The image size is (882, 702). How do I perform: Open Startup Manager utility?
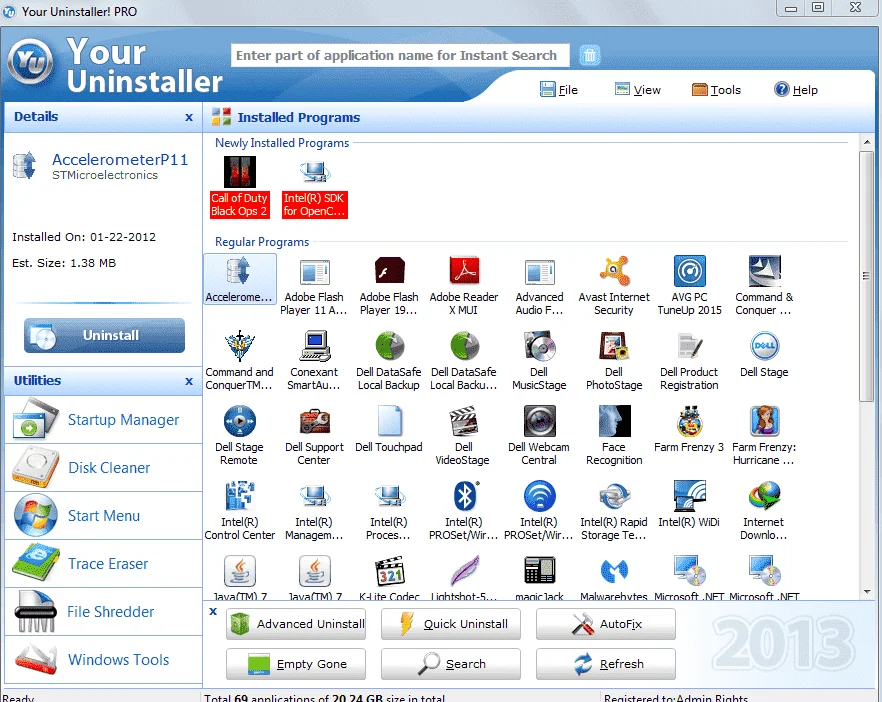click(x=103, y=420)
